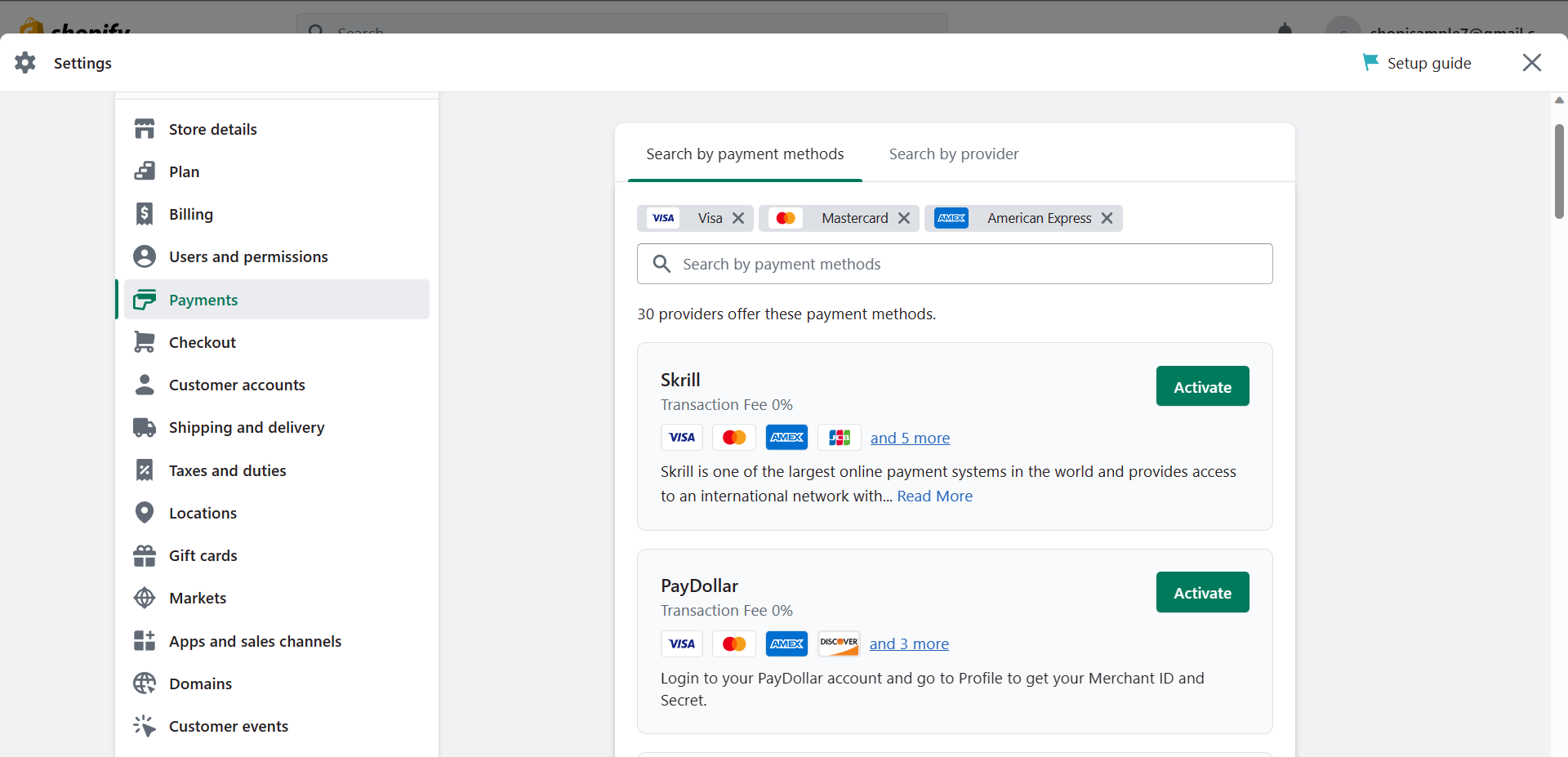Open Domains globe icon

click(x=145, y=684)
